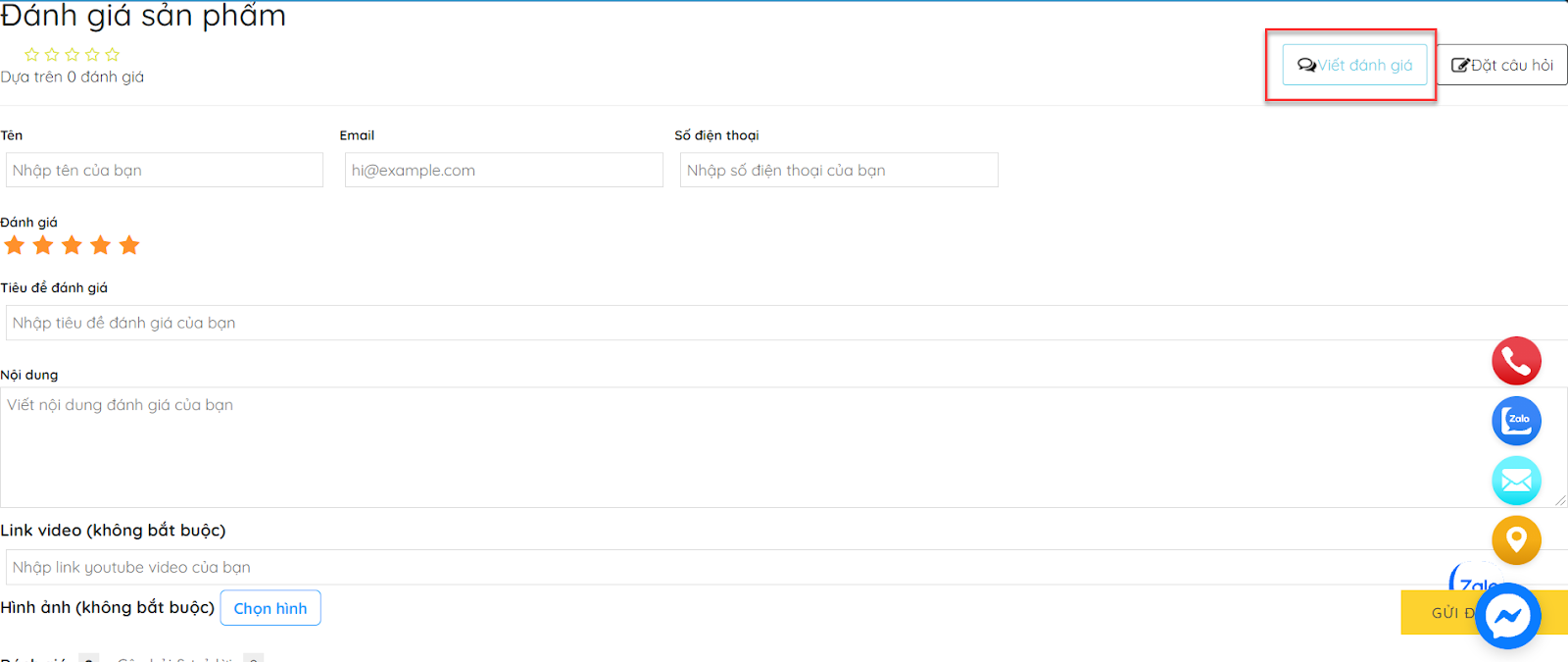Select the third orange rating star
The width and height of the screenshot is (1568, 662).
pyautogui.click(x=72, y=245)
